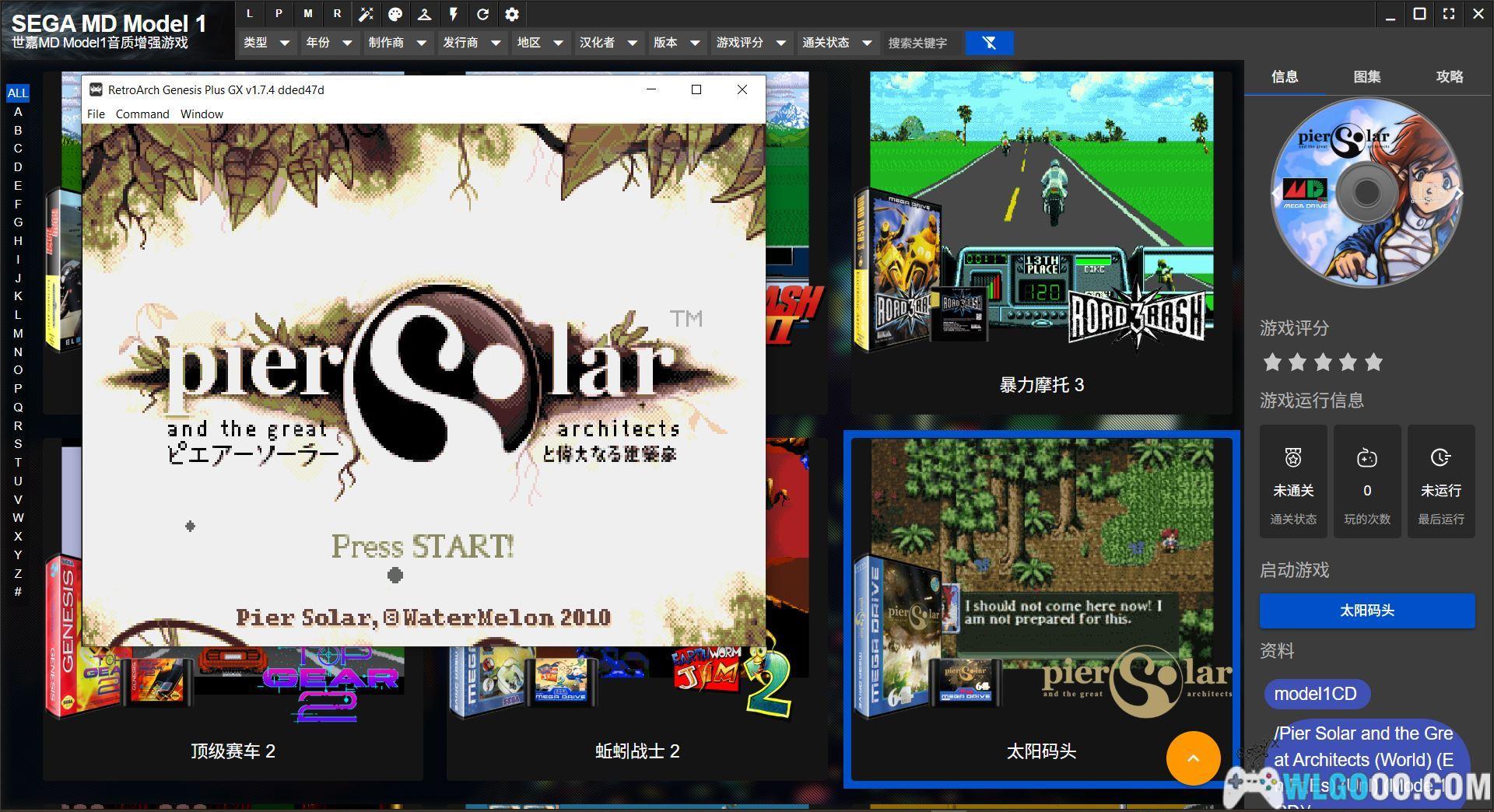Toggle the L layout button
The image size is (1494, 812).
pos(249,14)
